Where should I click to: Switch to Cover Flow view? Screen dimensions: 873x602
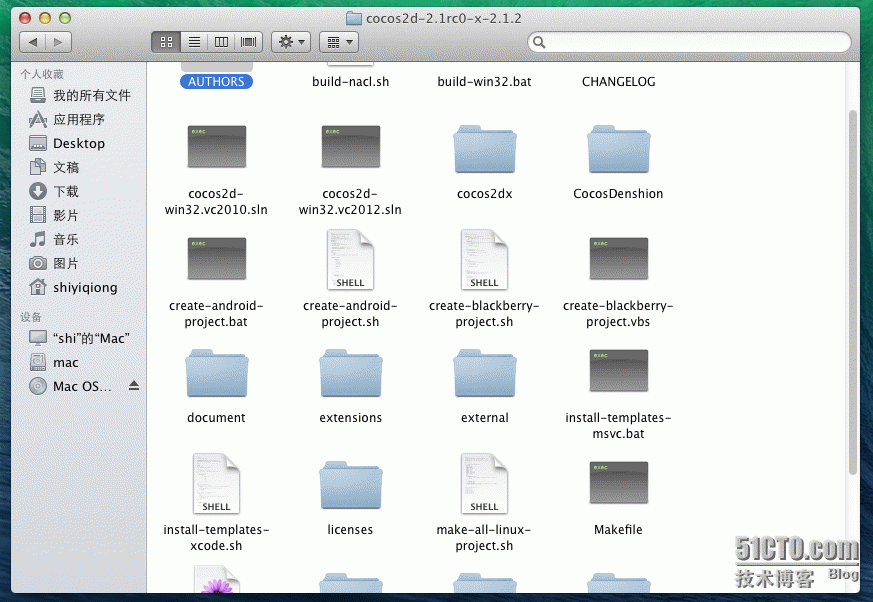click(248, 42)
